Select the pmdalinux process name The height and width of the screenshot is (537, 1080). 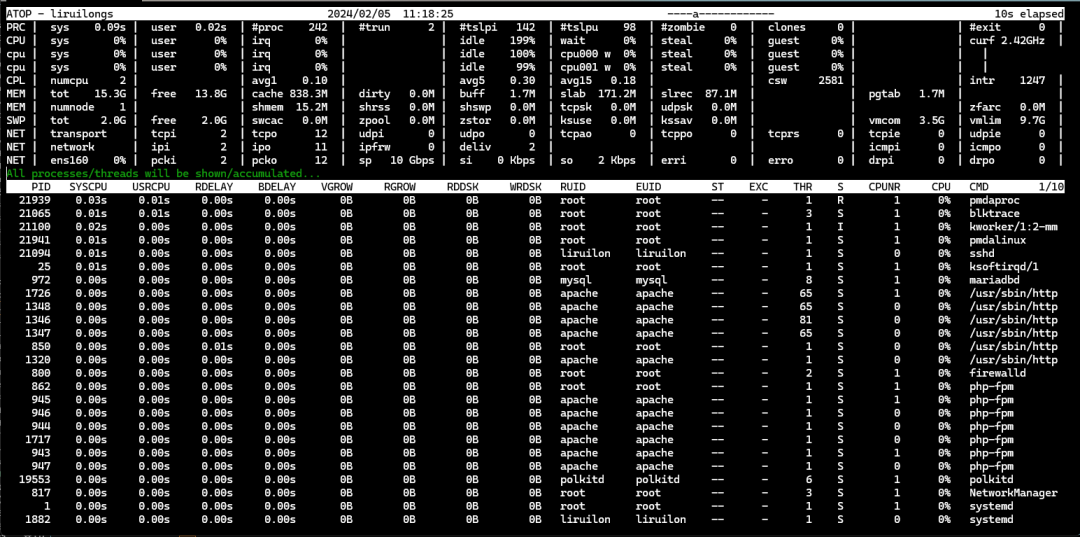point(997,240)
